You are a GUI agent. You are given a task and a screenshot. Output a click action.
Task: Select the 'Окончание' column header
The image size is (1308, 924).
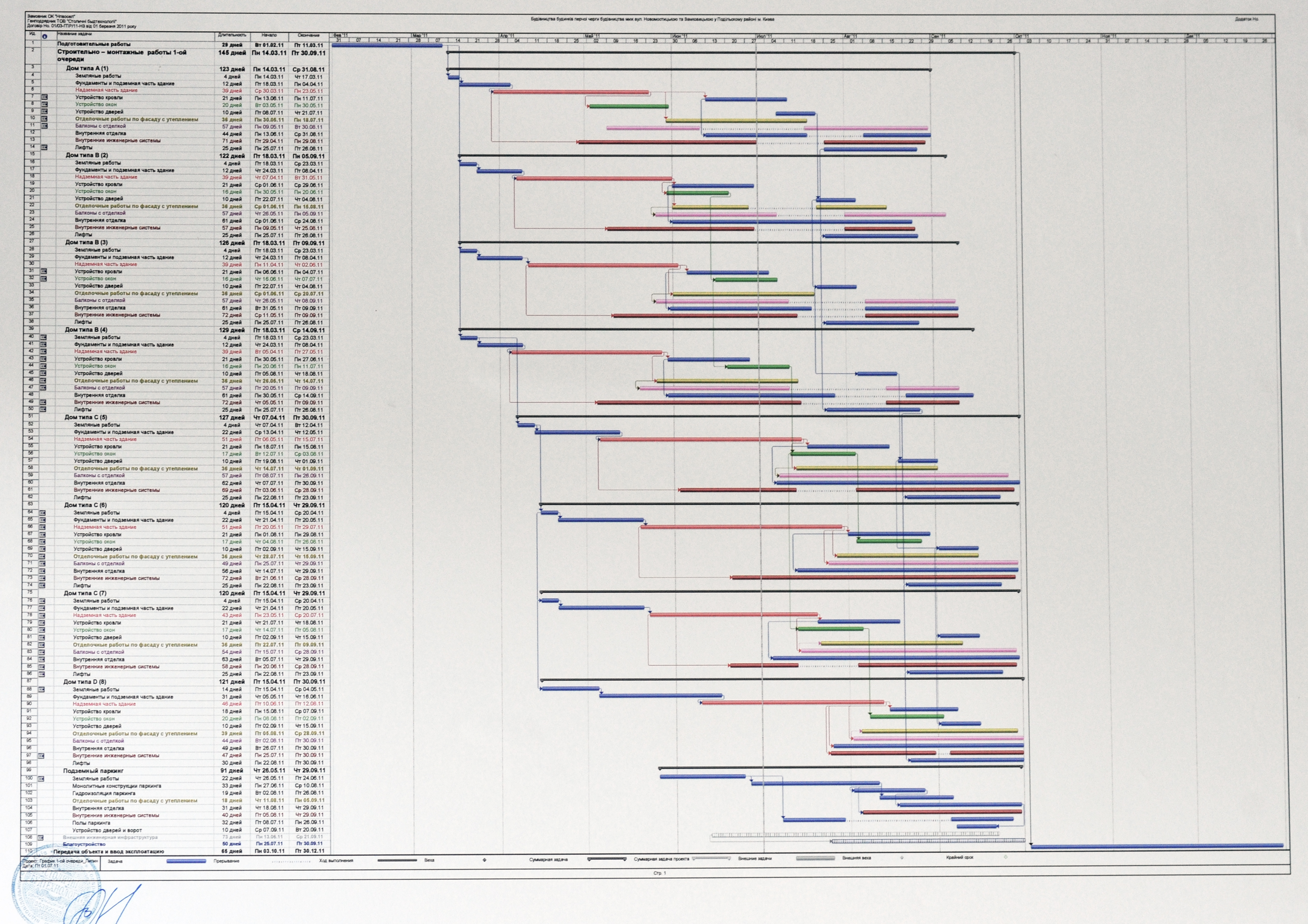[309, 35]
